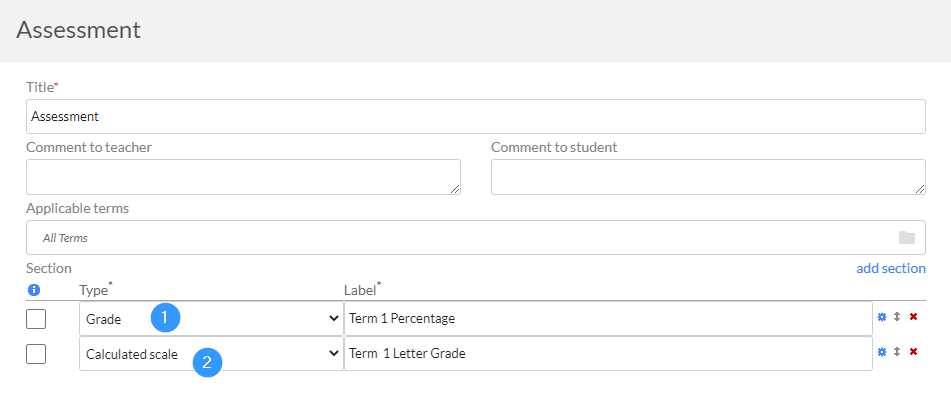Open the Grade type dropdown
This screenshot has width=951, height=417.
211,319
